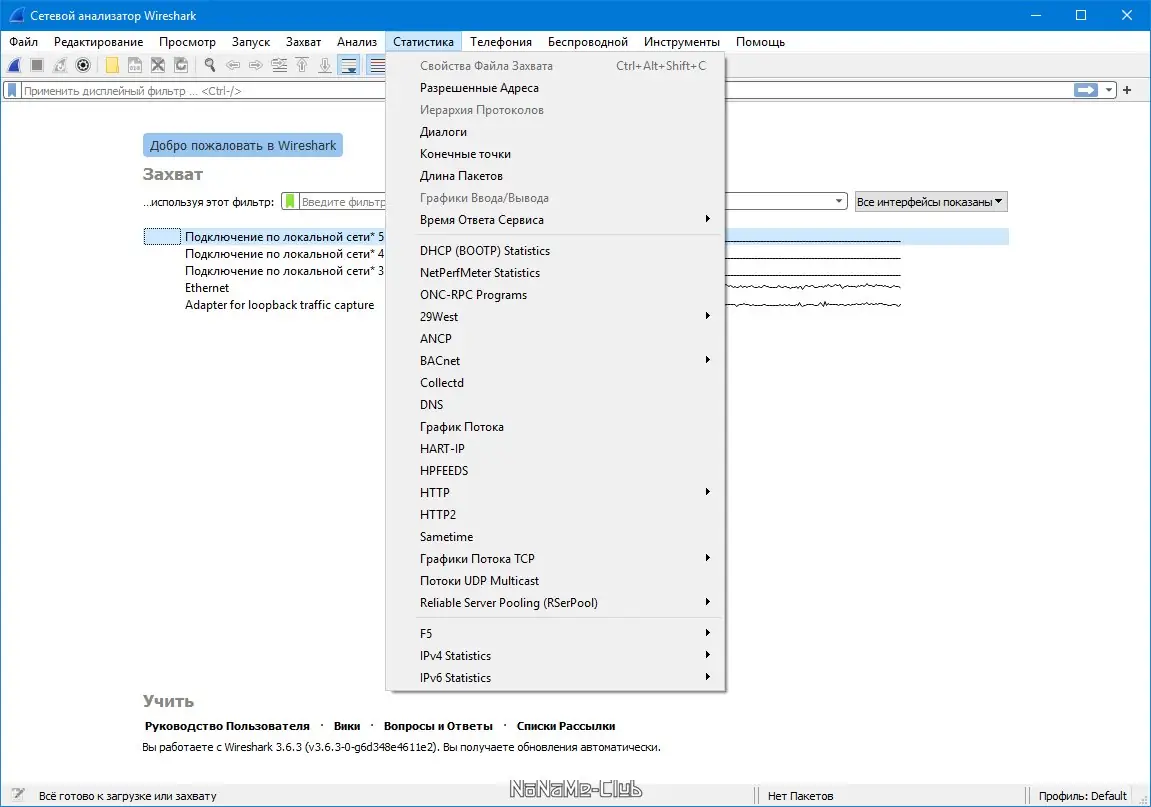Expand the HTTP submenu
Image resolution: width=1151 pixels, height=807 pixels.
pyautogui.click(x=555, y=493)
